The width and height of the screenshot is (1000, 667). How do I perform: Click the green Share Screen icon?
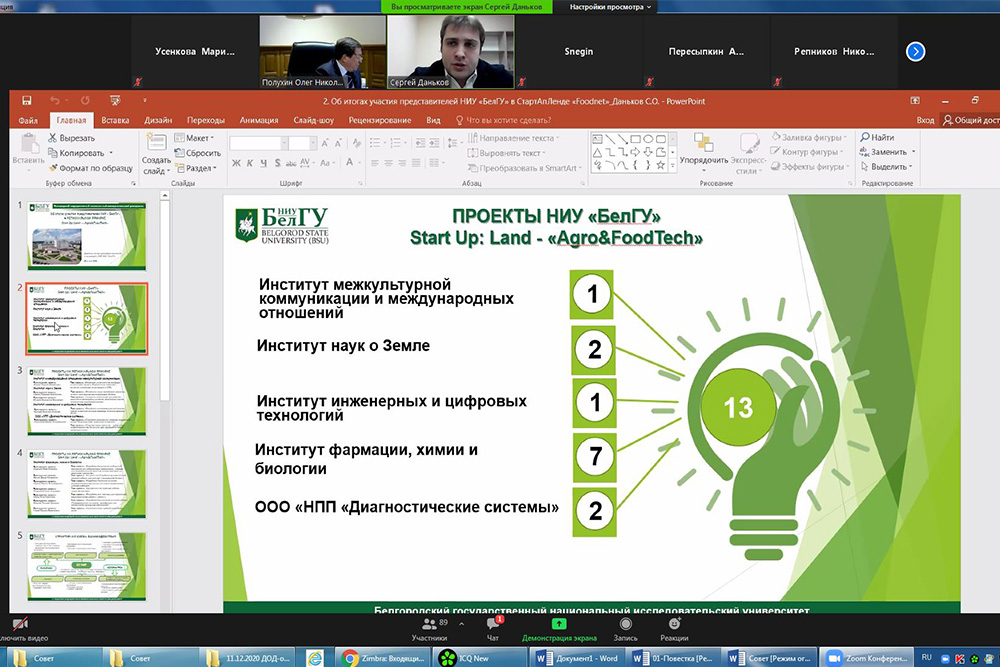(x=560, y=624)
